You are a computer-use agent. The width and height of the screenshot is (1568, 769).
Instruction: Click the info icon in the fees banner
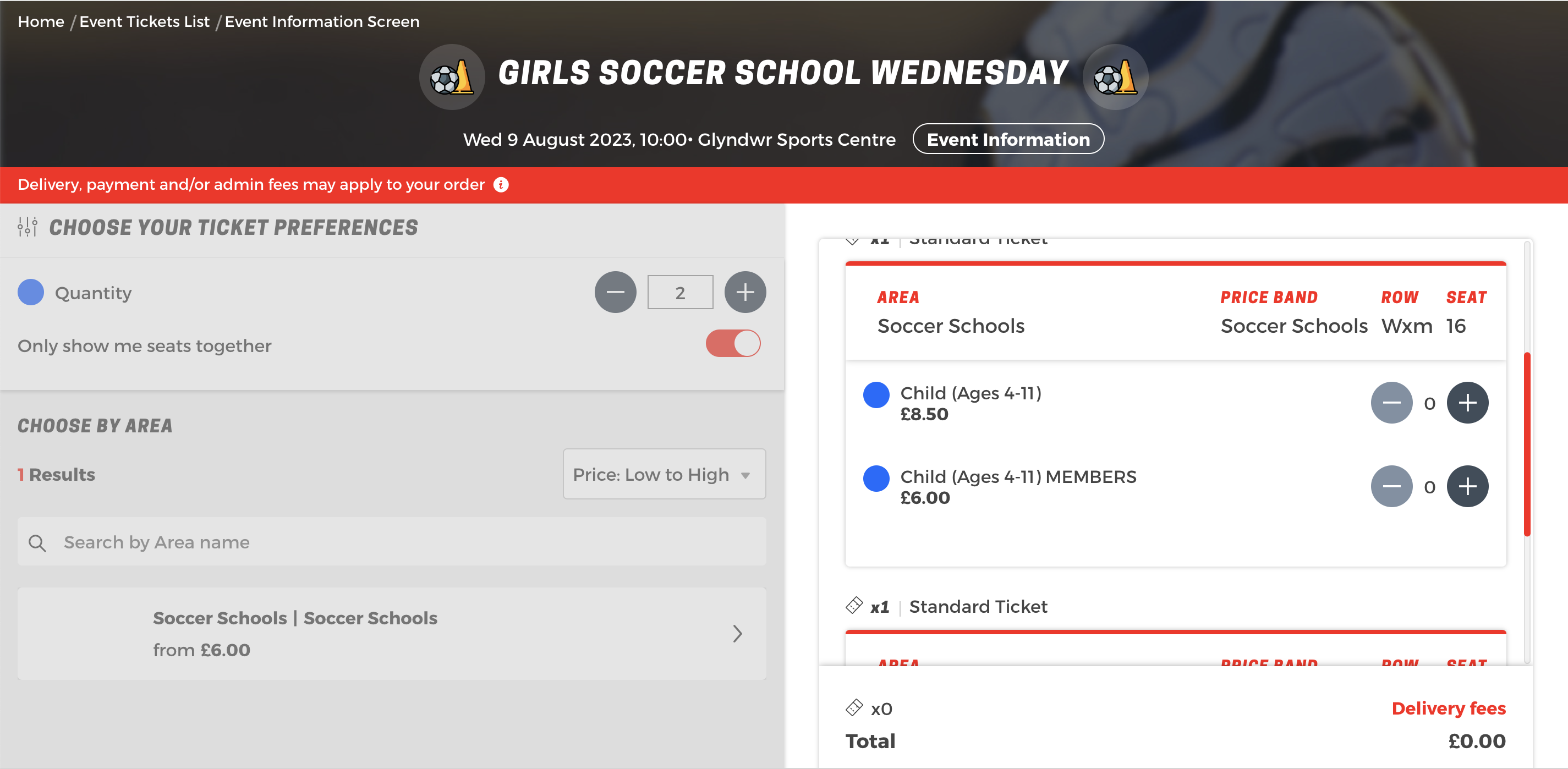click(501, 185)
